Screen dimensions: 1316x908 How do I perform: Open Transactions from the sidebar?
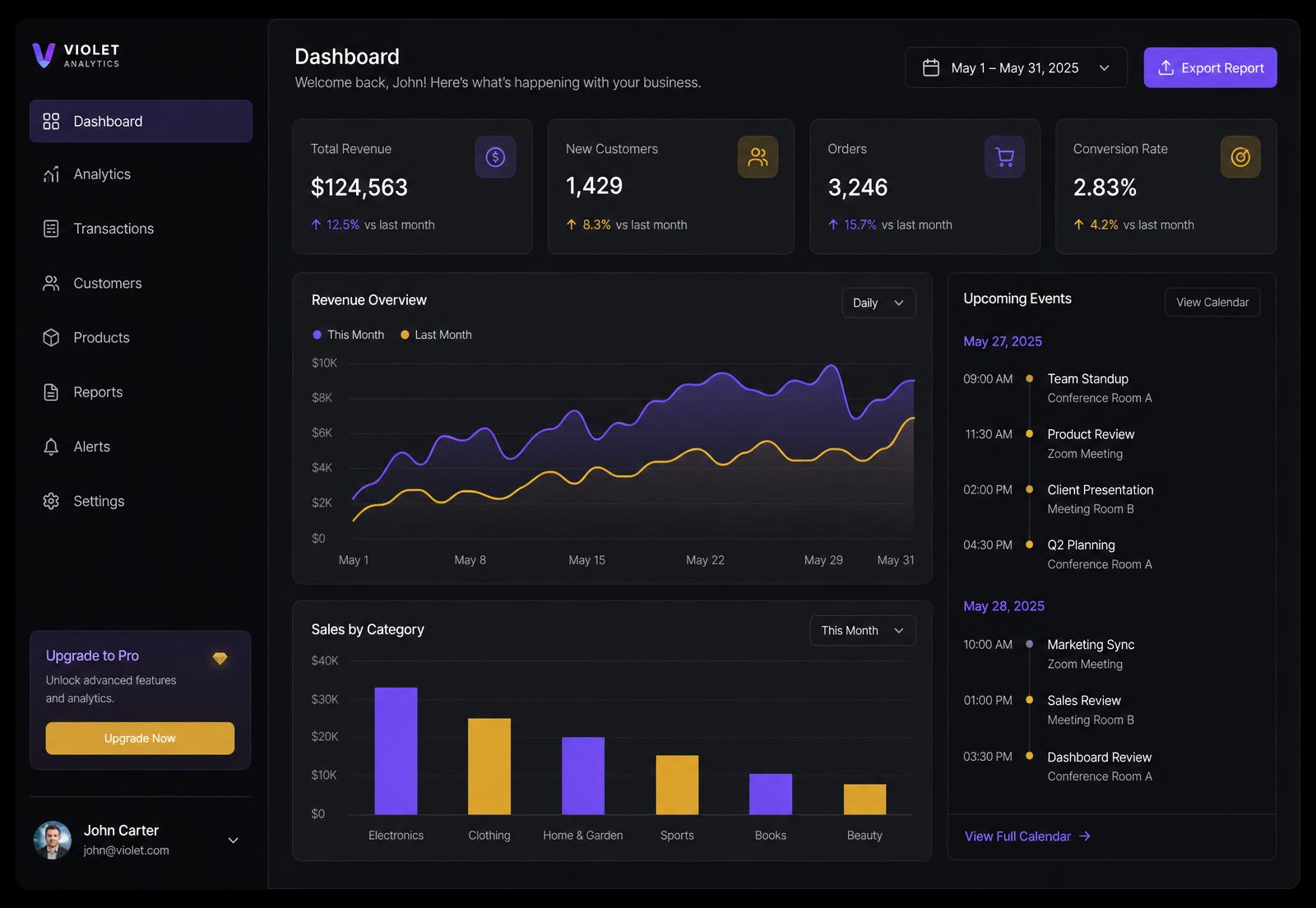pos(141,229)
